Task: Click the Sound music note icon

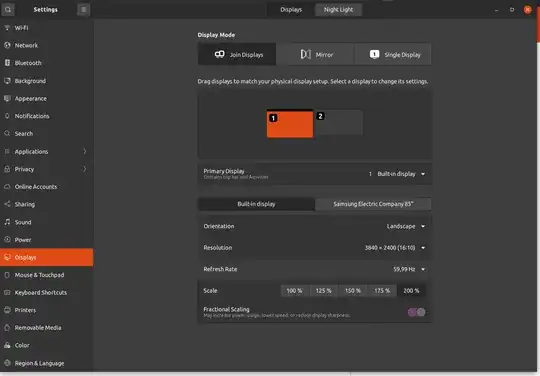Action: [7, 222]
